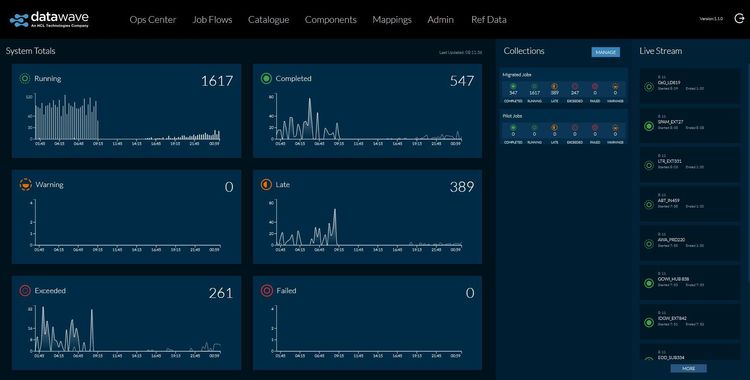Click the status icon of GIO_LD819 job
The image size is (750, 380).
point(649,87)
